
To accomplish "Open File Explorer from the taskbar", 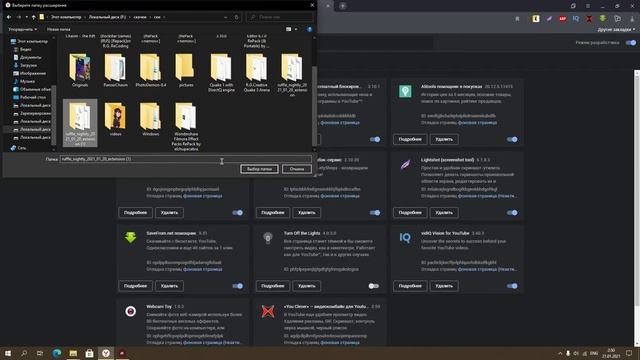I will (73, 353).
